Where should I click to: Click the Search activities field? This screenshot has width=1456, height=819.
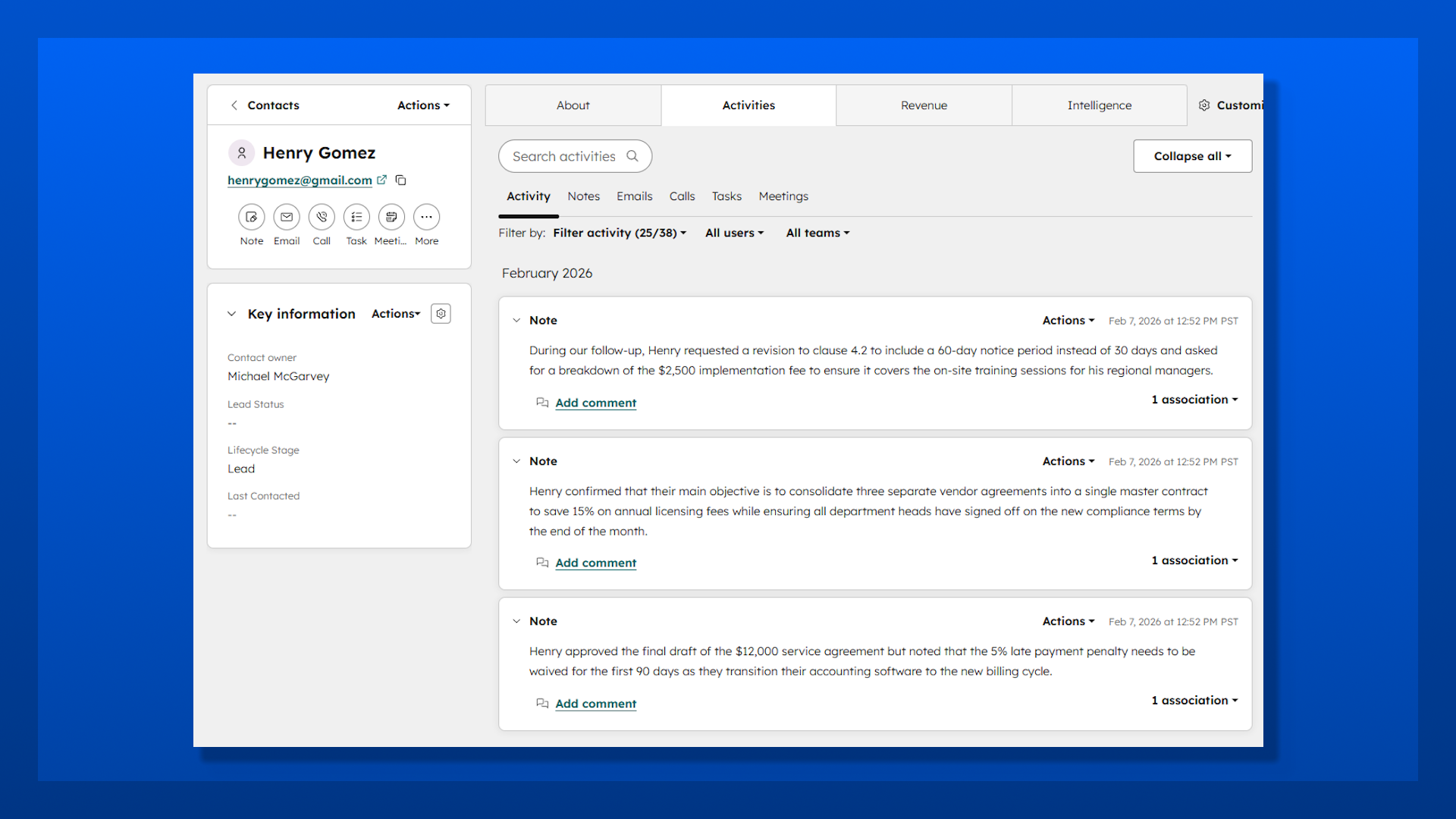pos(563,156)
